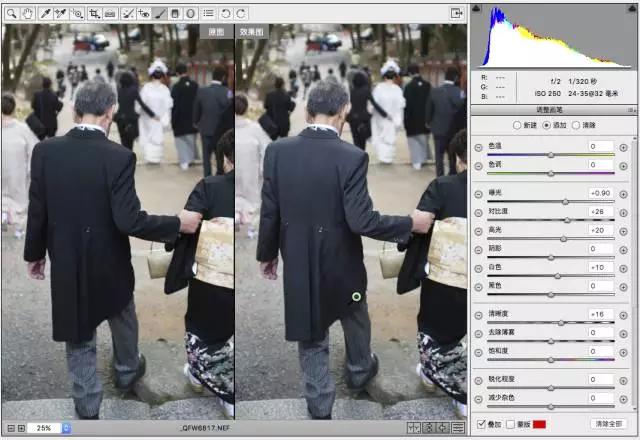
Task: Click the 效果图 (After) label
Action: (x=252, y=32)
